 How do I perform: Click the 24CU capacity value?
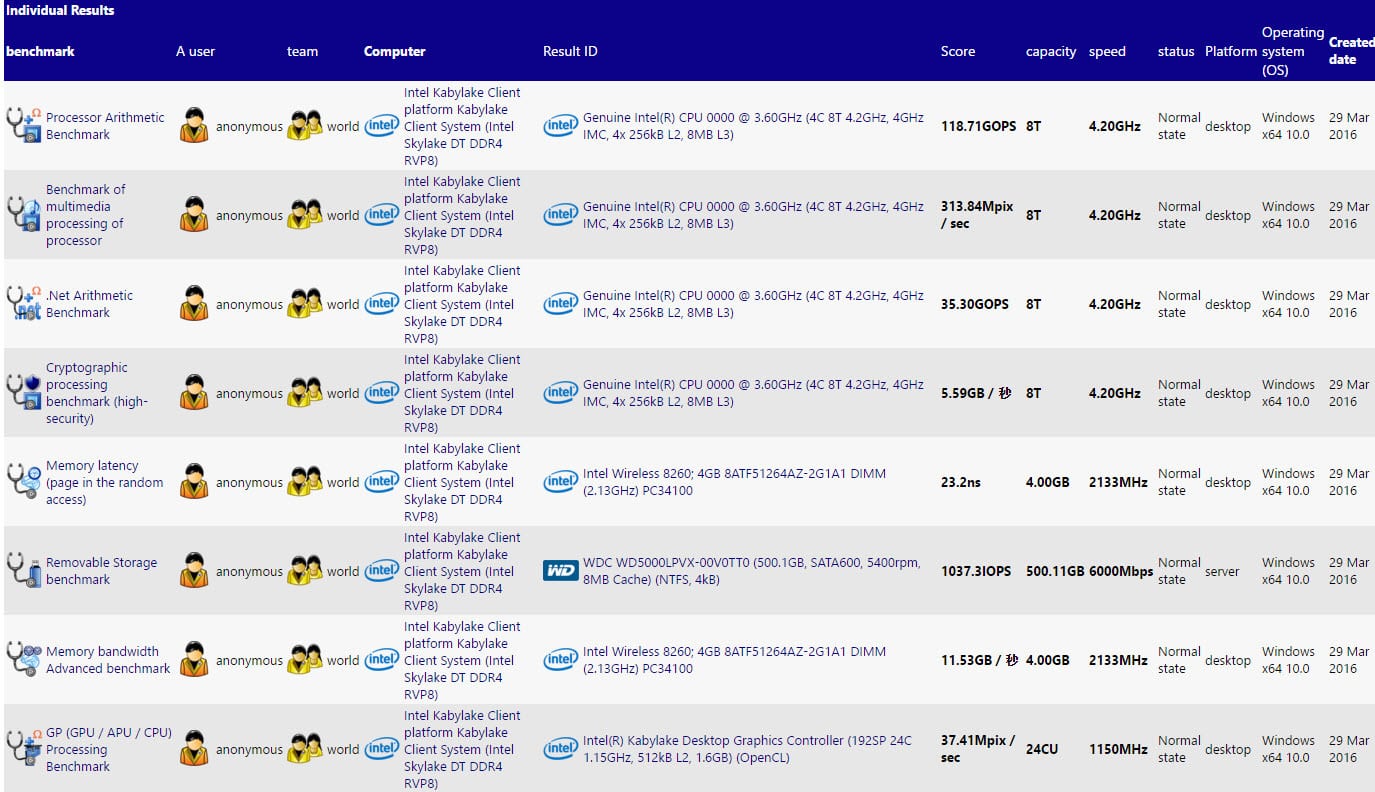click(x=1042, y=749)
